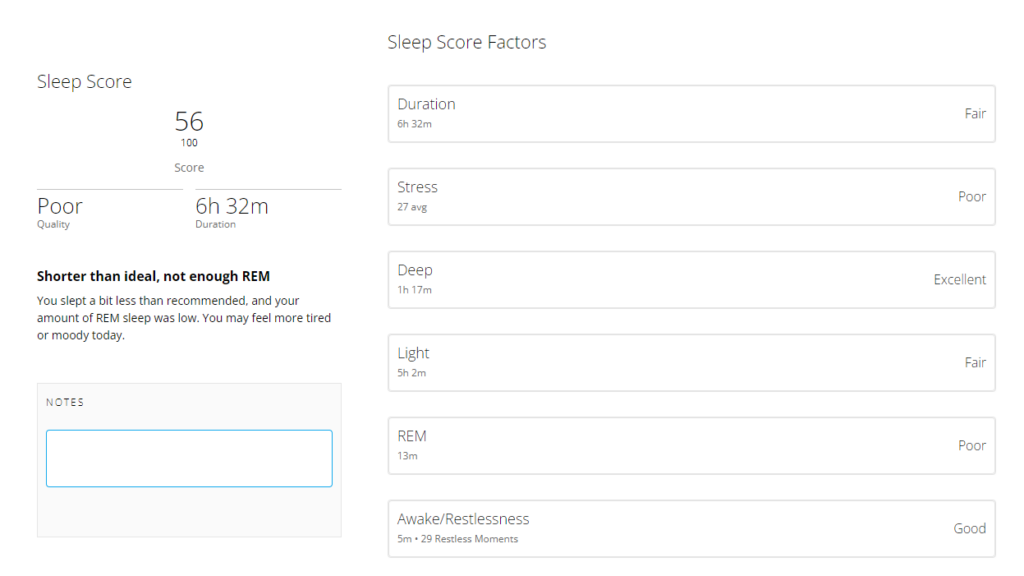Click inside the Notes text box
The height and width of the screenshot is (576, 1024).
[x=189, y=458]
